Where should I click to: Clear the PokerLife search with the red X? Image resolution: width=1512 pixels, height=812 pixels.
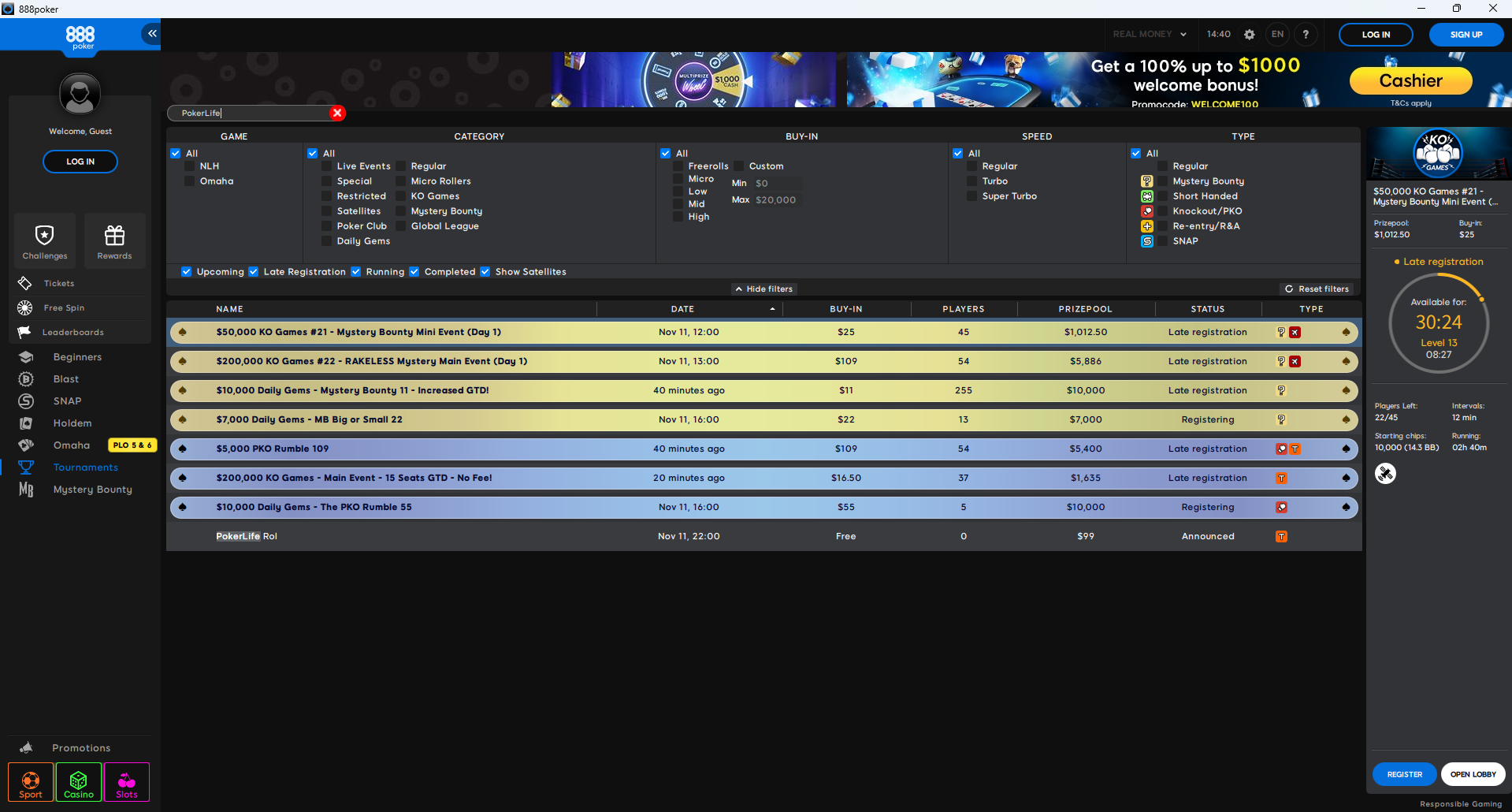coord(337,113)
